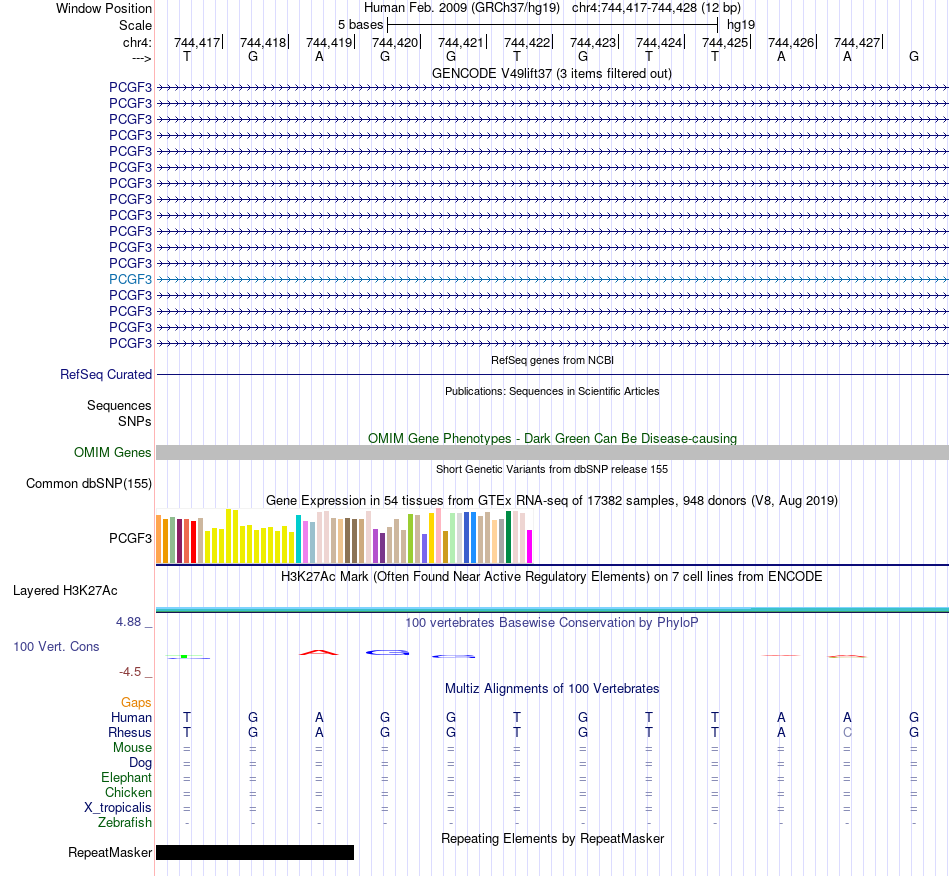Click the OMIM Genes gray bar
Image resolution: width=950 pixels, height=876 pixels.
552,453
